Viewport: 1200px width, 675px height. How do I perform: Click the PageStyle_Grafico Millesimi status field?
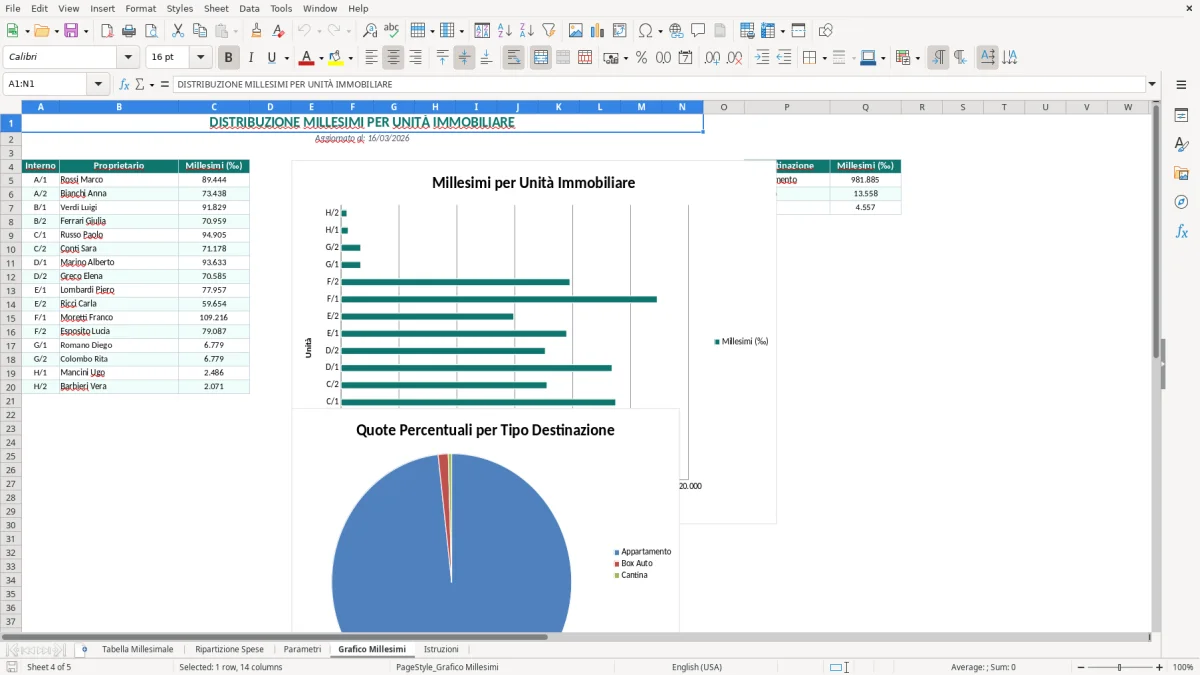click(447, 667)
